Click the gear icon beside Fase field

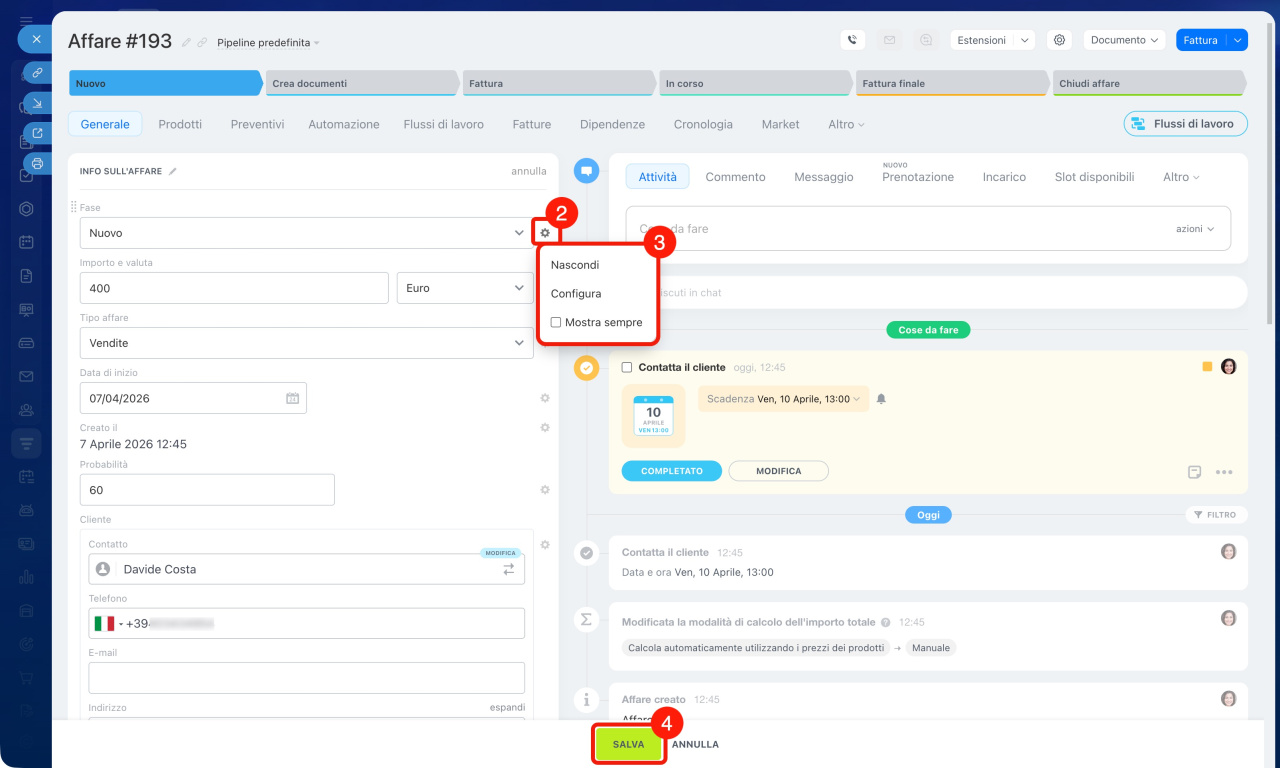pos(545,233)
